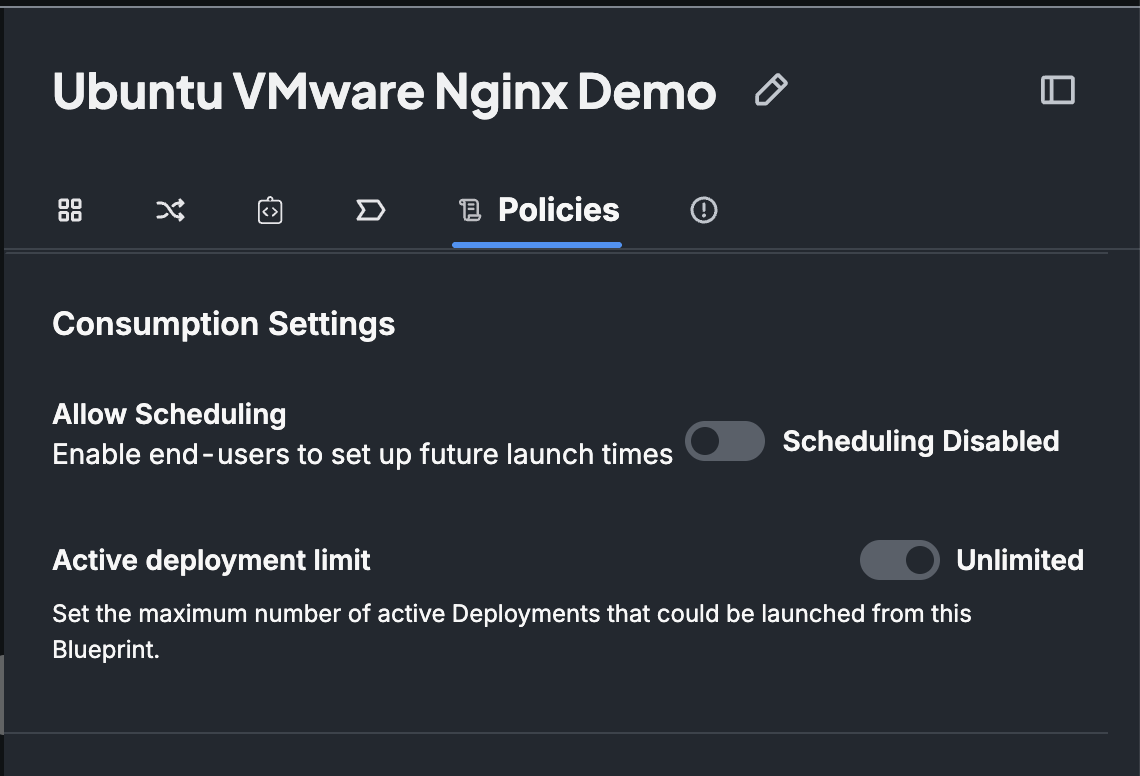
Task: Click the Unlimited label text
Action: (1019, 560)
